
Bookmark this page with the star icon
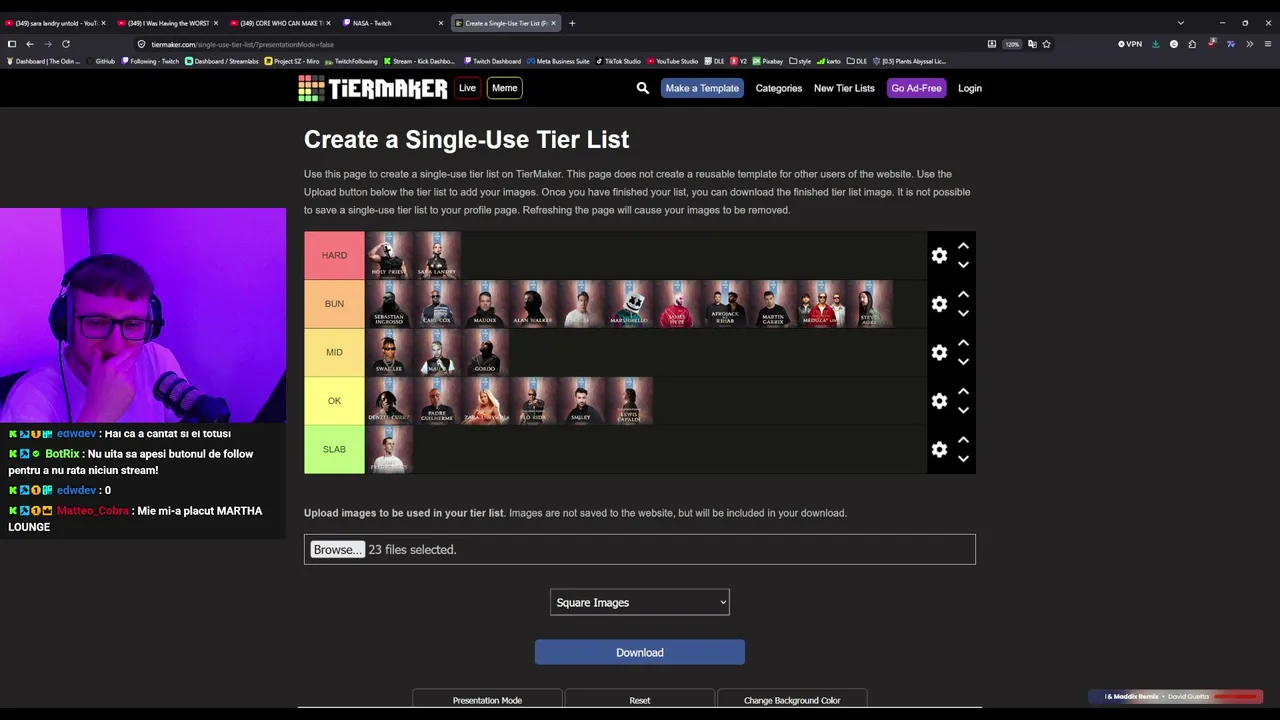(1046, 44)
